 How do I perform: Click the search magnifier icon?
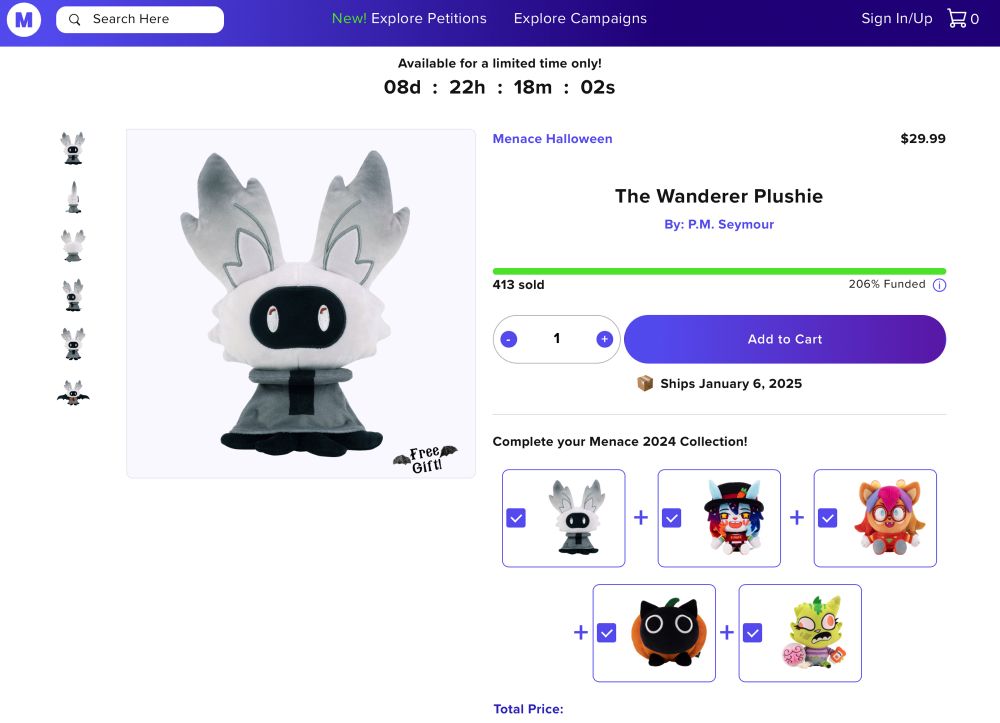[75, 20]
